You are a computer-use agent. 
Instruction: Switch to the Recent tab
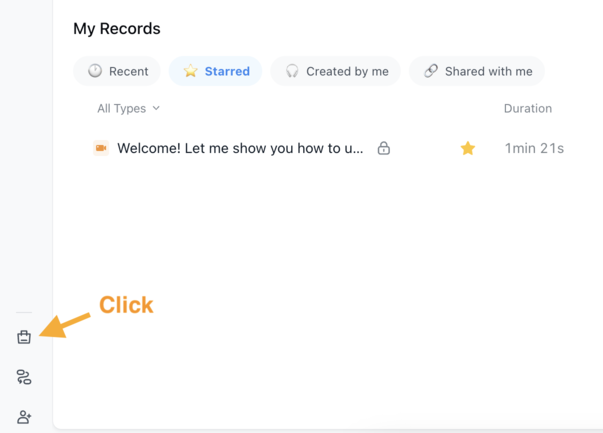(x=117, y=71)
